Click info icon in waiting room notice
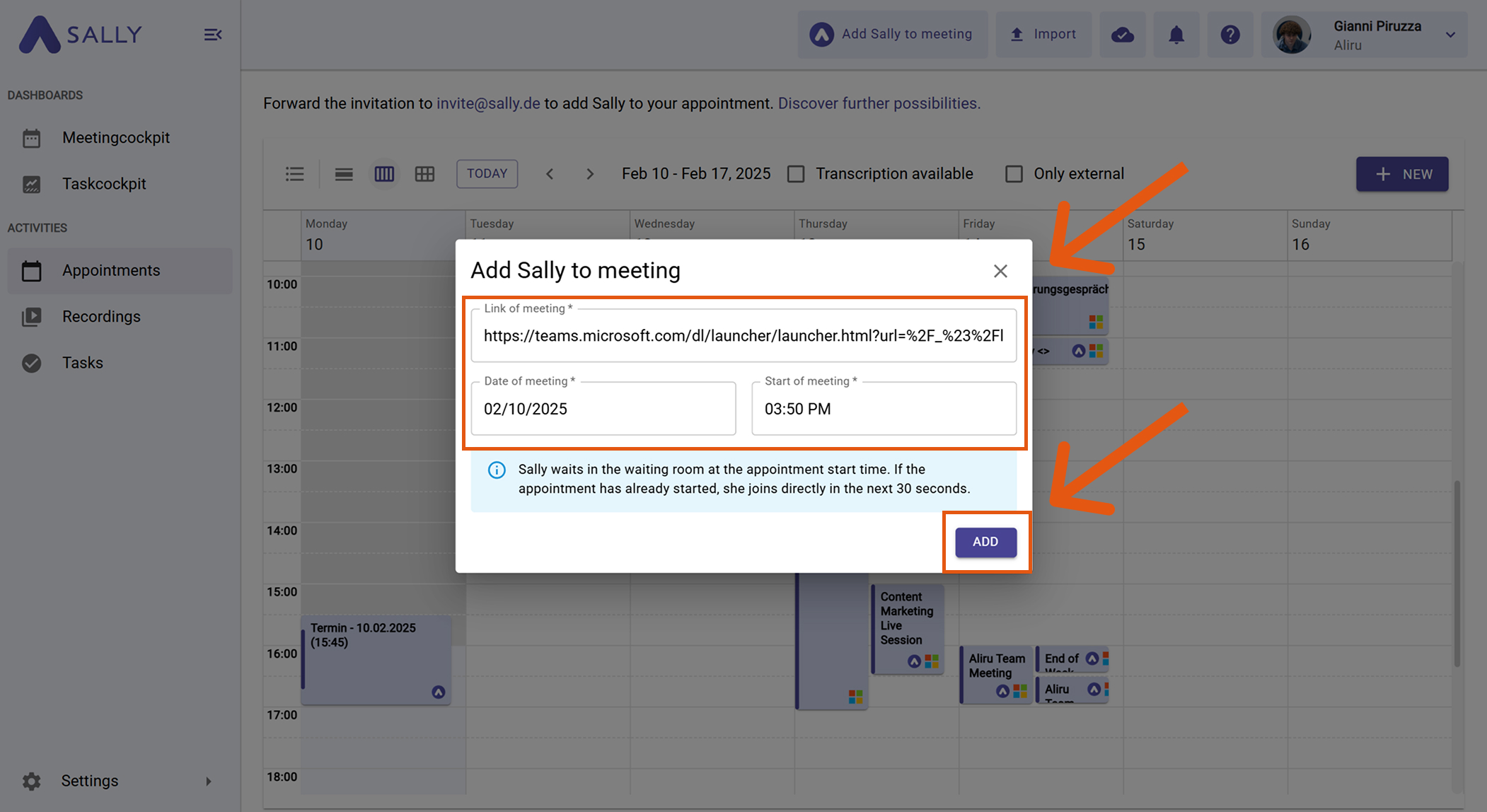This screenshot has height=812, width=1487. 497,470
